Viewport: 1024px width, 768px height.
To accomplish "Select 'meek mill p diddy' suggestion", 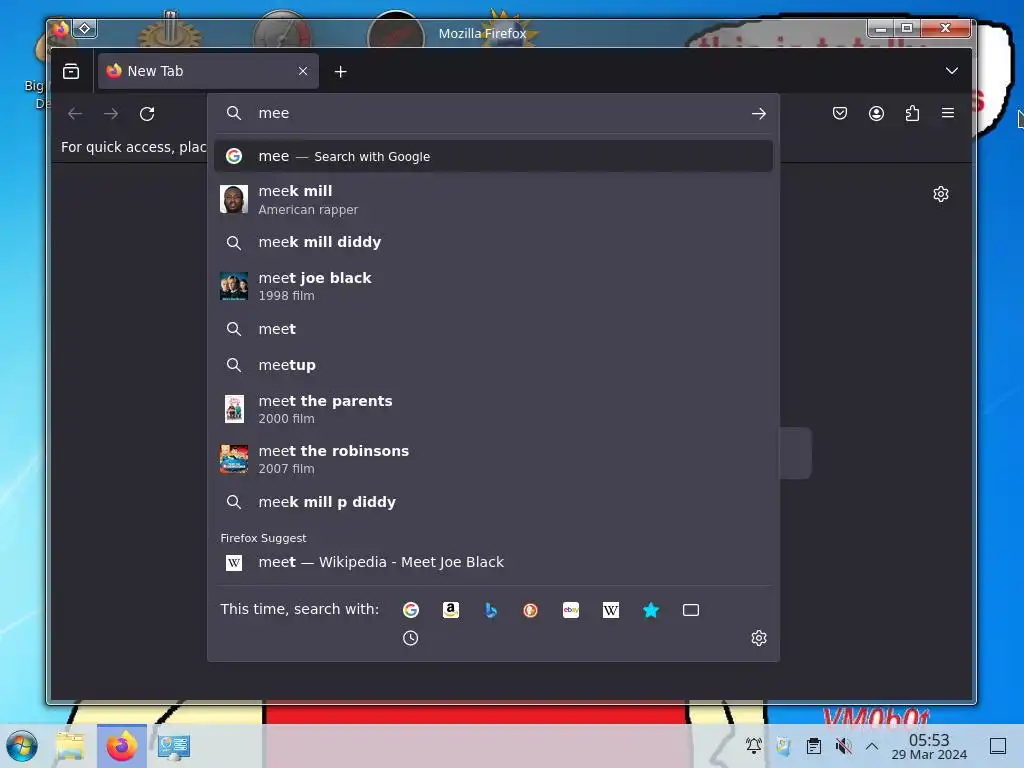I will (x=493, y=502).
